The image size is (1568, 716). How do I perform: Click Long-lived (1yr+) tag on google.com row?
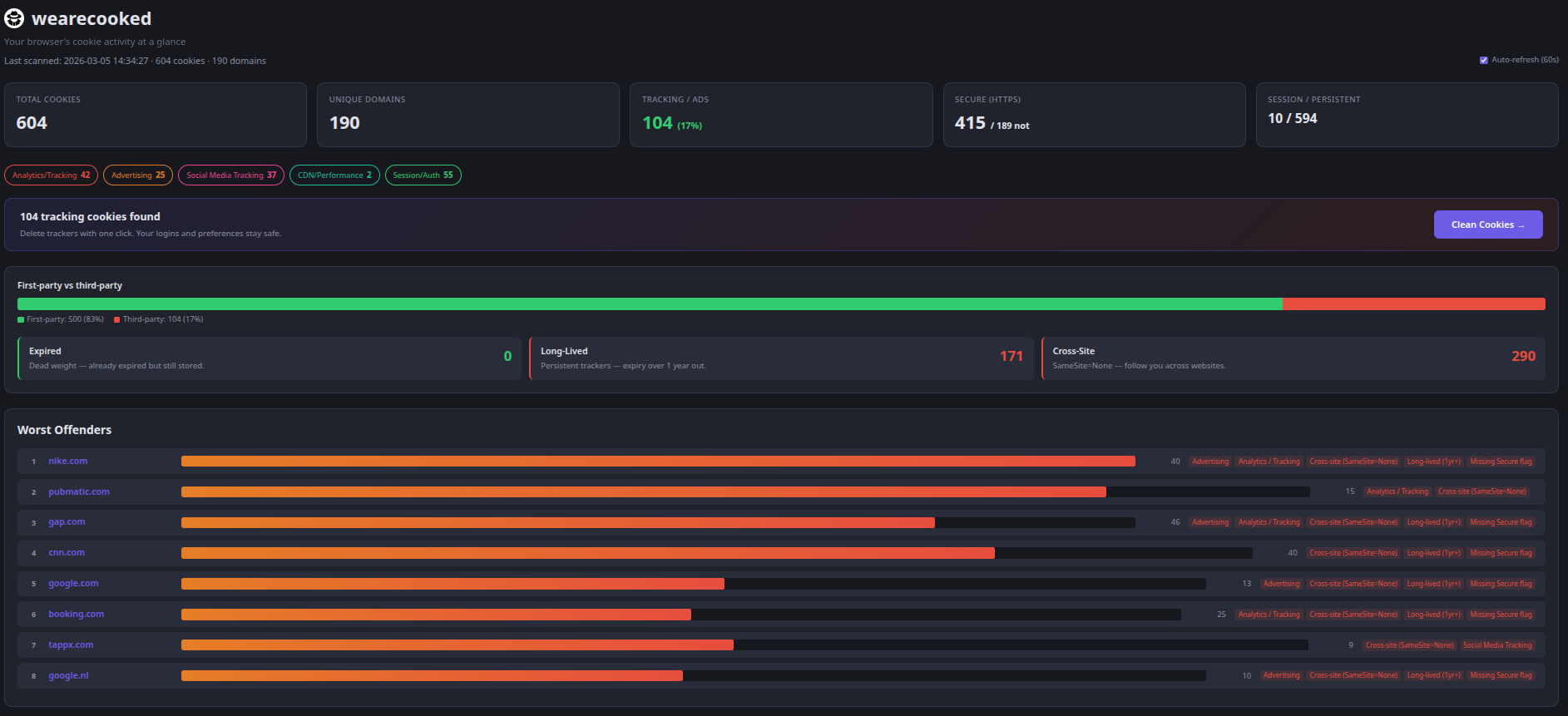(1433, 584)
